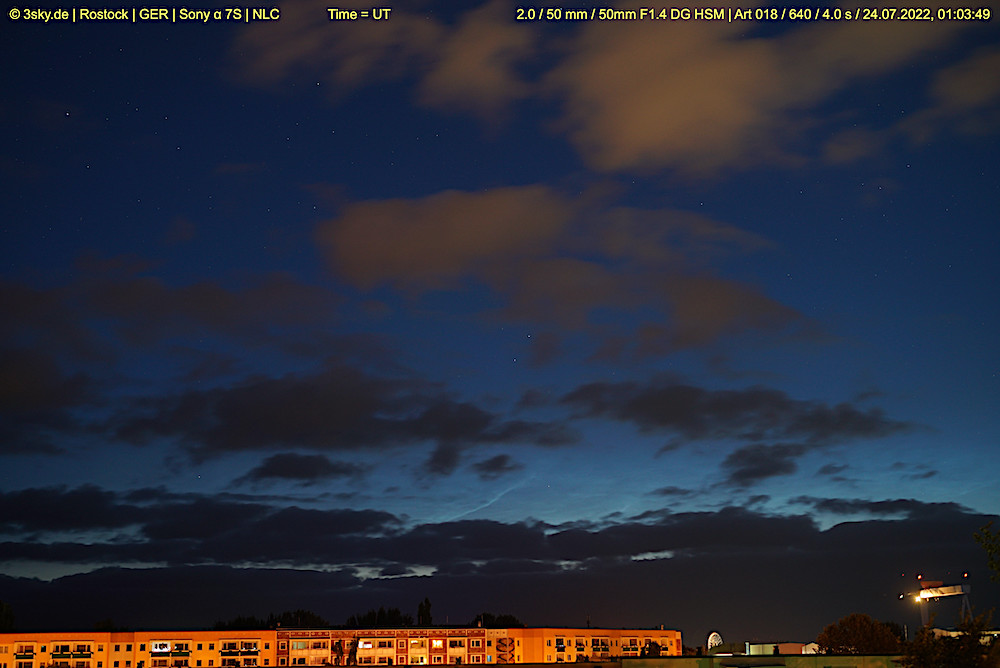The width and height of the screenshot is (1000, 668).
Task: Click the word 'Rostock' in caption
Action: click(x=104, y=14)
